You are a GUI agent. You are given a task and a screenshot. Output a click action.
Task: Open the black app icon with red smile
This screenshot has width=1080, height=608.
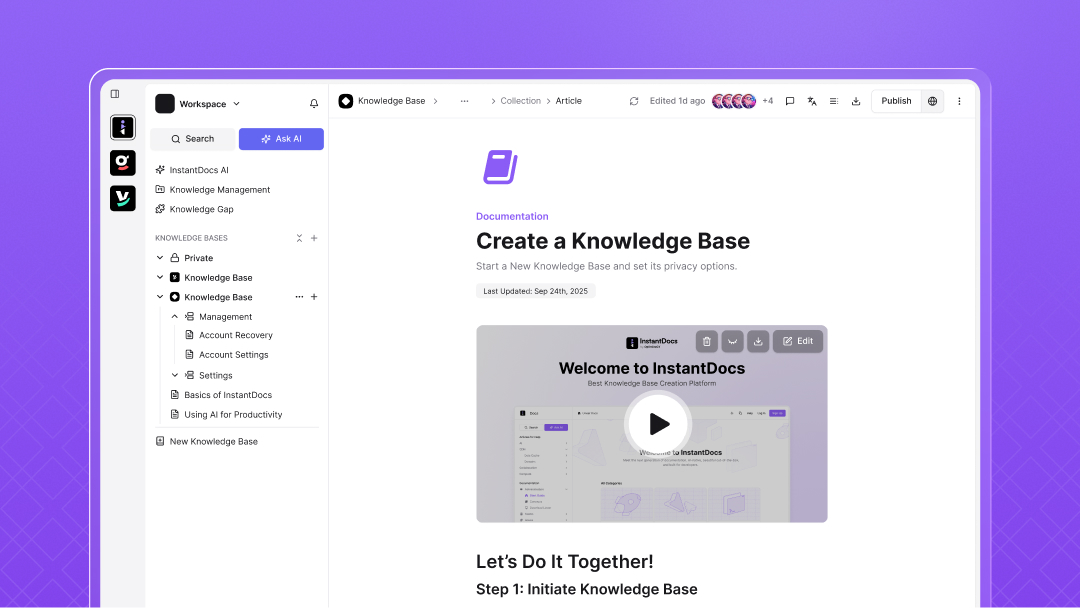tap(123, 163)
